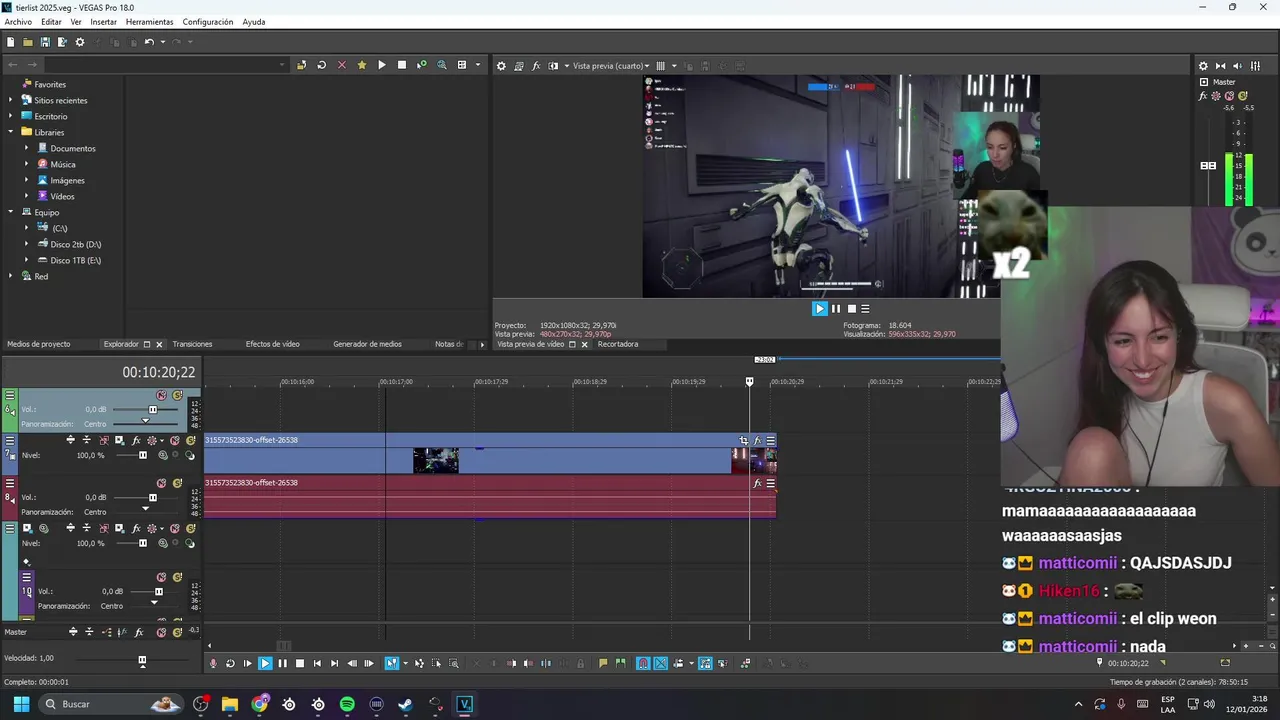The image size is (1280, 720).
Task: Switch to the Transiciones tab
Action: click(x=192, y=344)
